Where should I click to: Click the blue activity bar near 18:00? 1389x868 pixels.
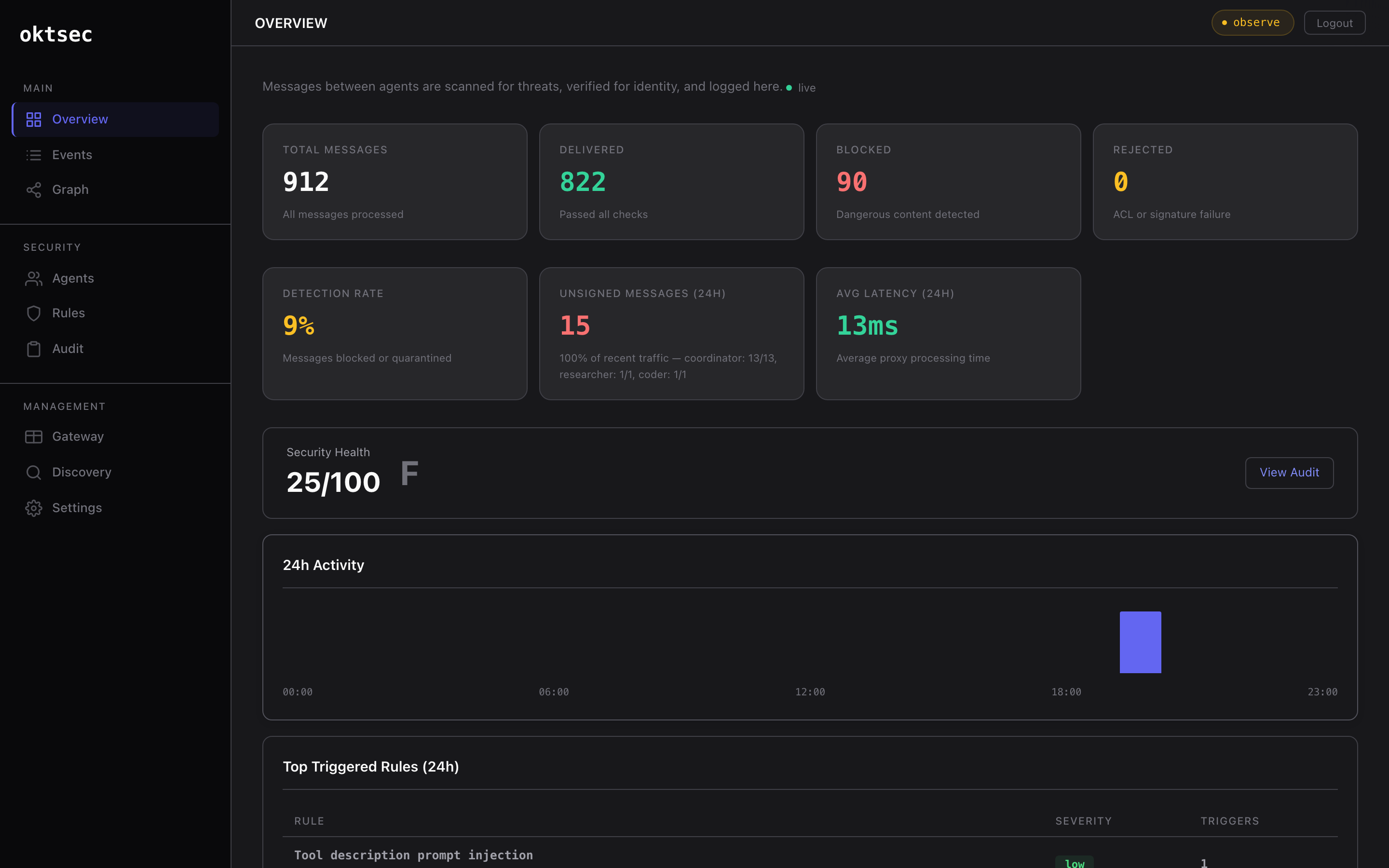1140,642
